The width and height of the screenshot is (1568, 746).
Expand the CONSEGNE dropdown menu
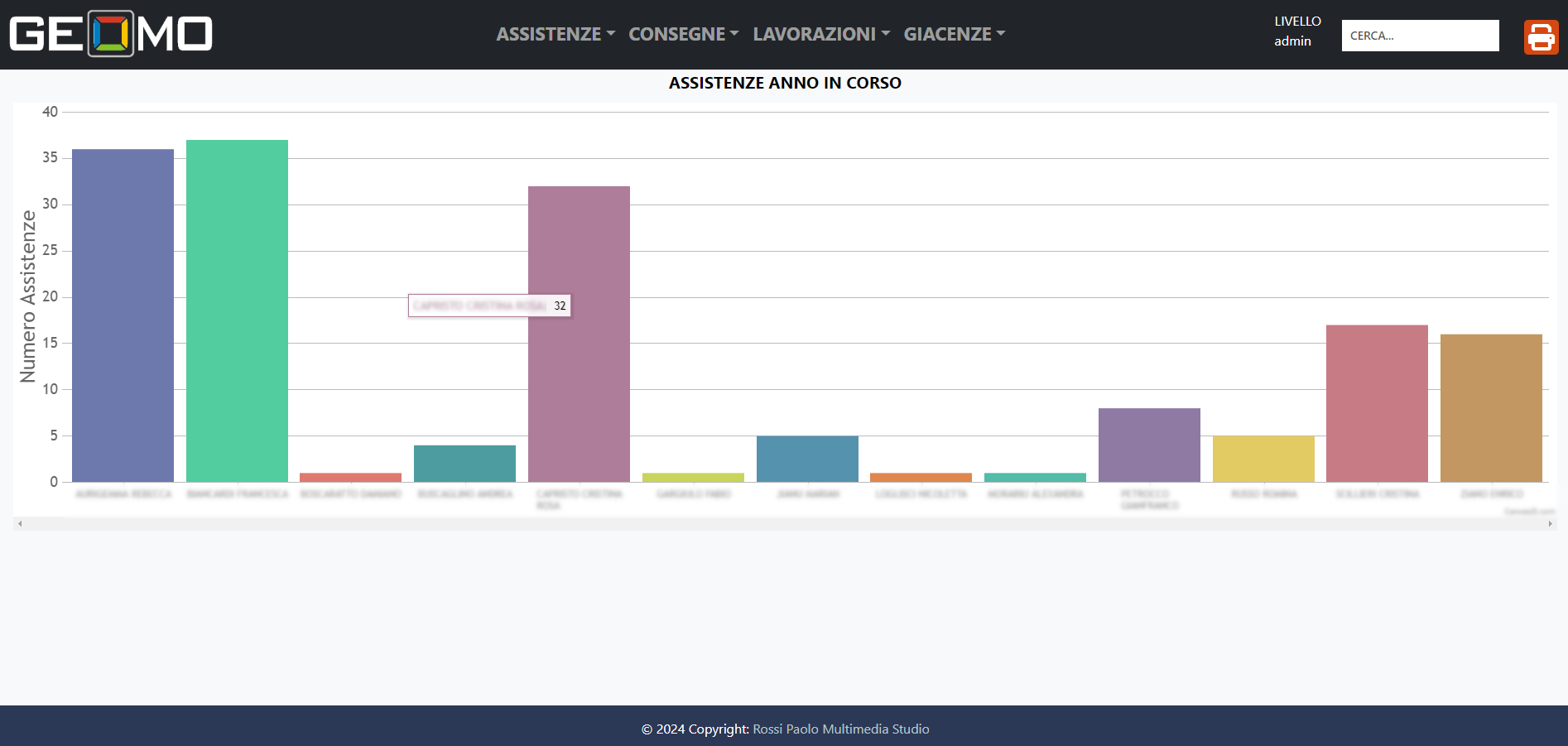tap(684, 34)
